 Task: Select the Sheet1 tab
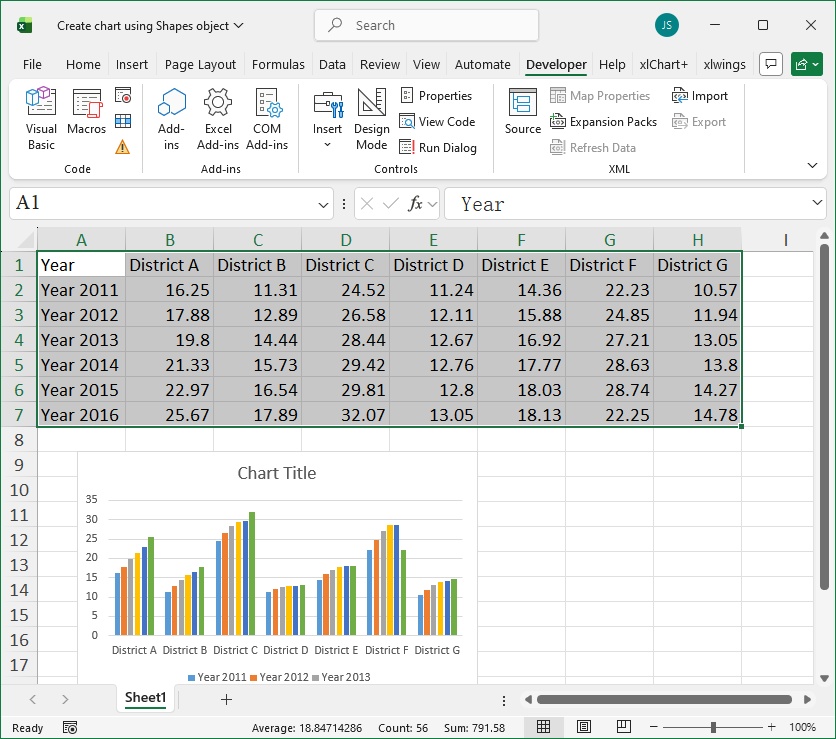(x=146, y=697)
